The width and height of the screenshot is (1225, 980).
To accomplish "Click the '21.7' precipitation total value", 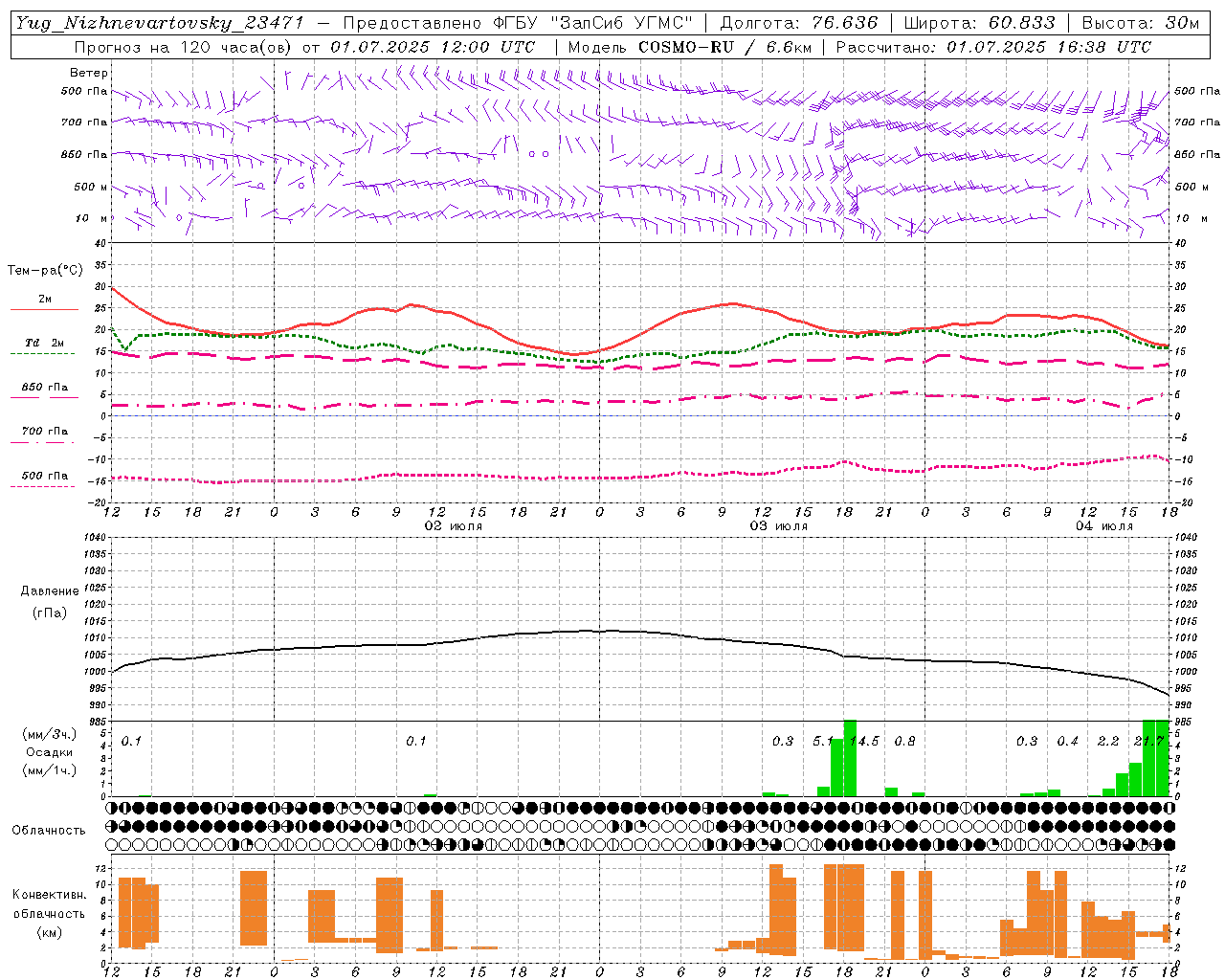I will pos(1148,742).
